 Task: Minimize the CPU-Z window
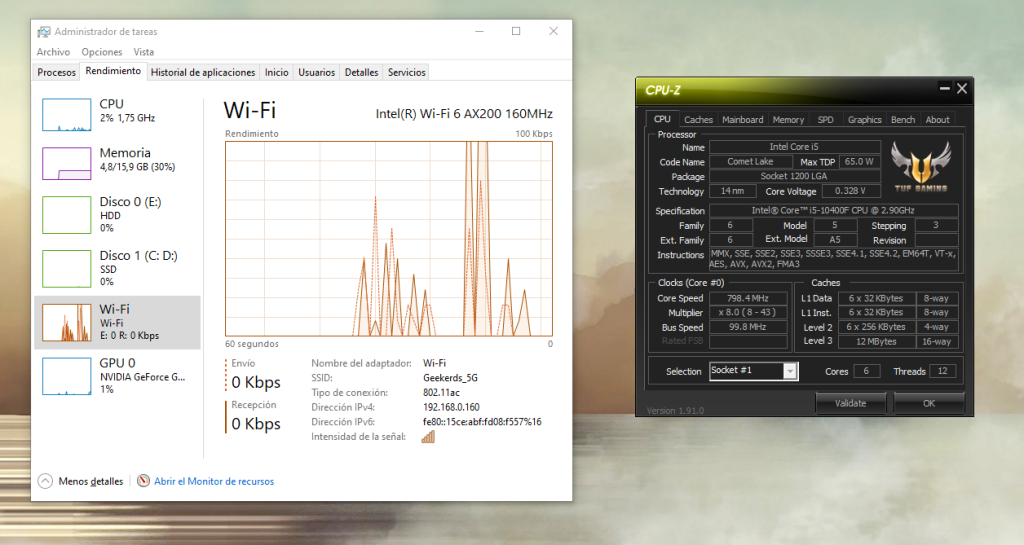[944, 88]
